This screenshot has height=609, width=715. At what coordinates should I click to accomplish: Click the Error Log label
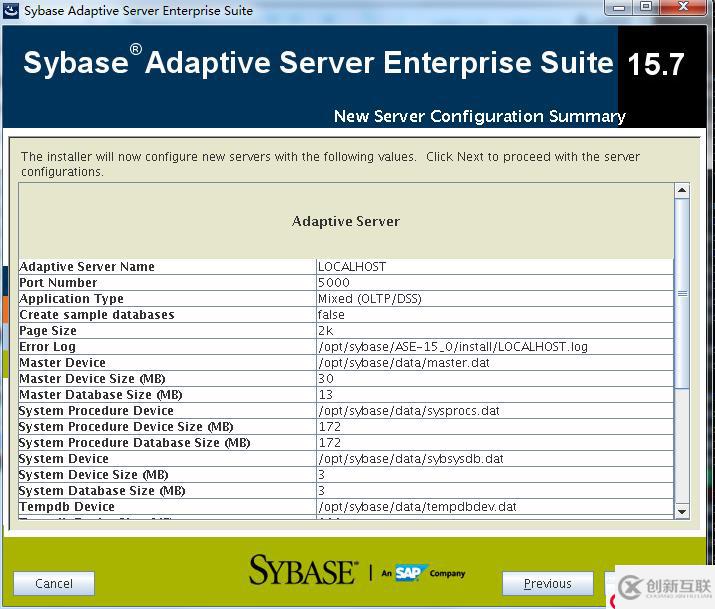47,346
